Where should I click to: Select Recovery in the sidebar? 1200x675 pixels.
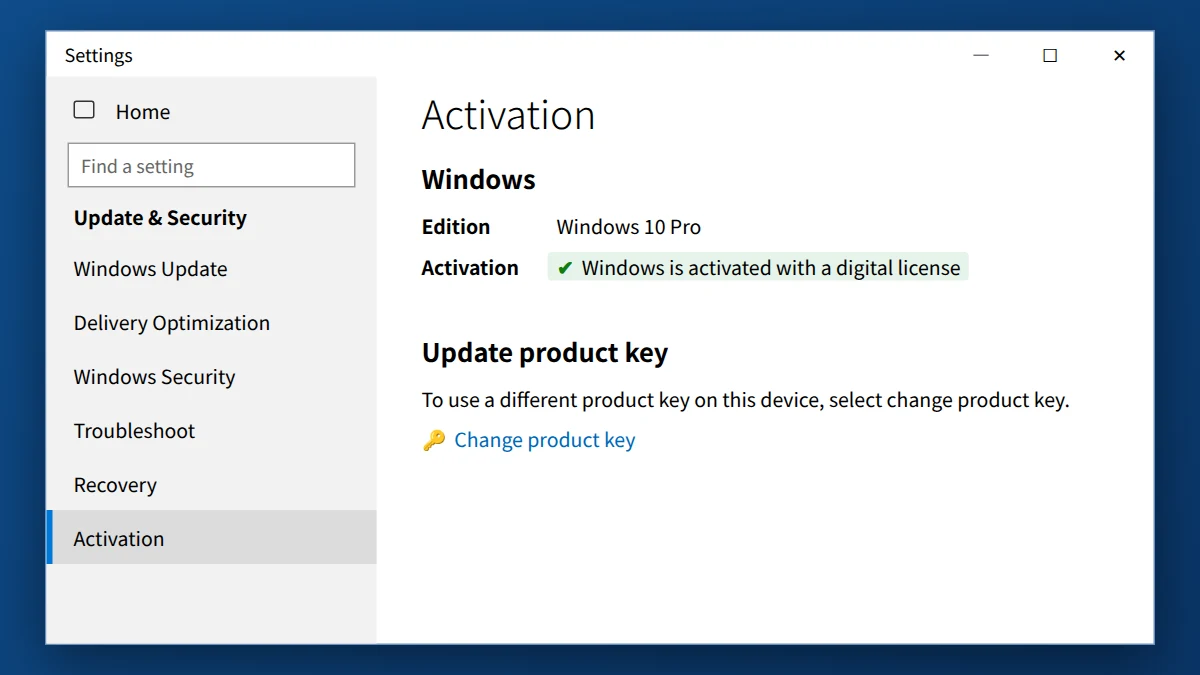[211, 485]
